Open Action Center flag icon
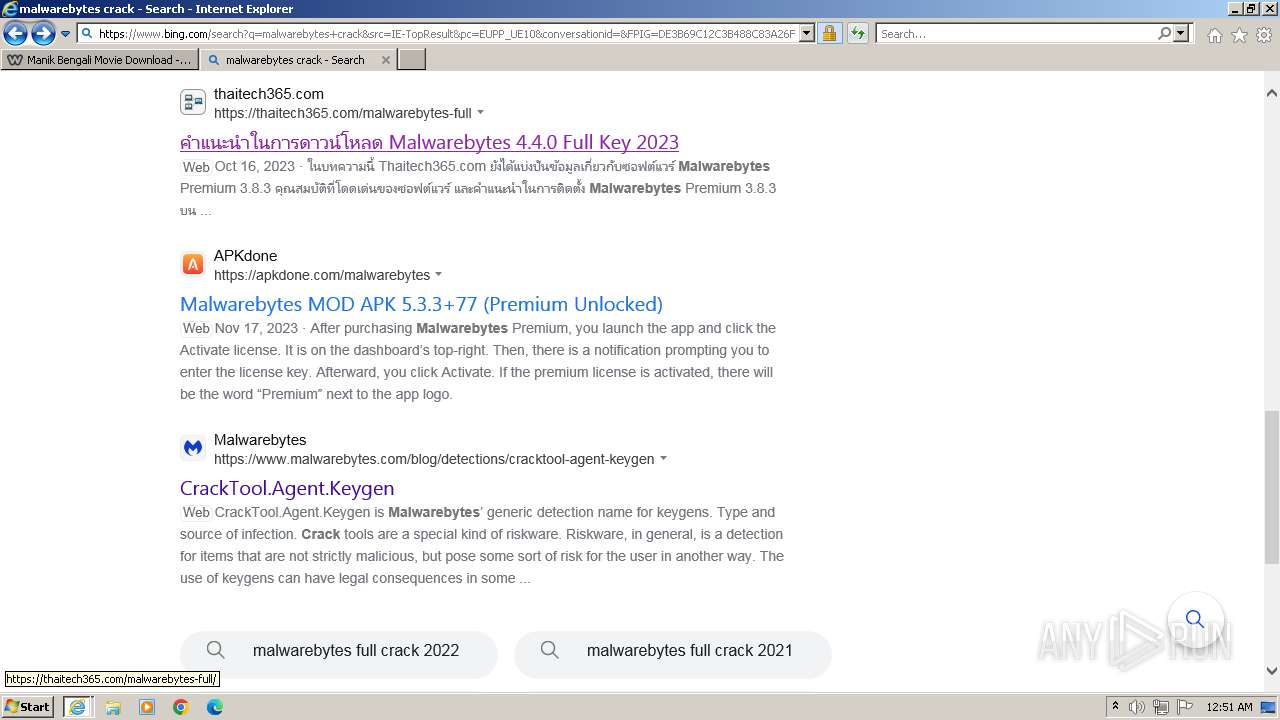1280x720 pixels. click(1184, 707)
